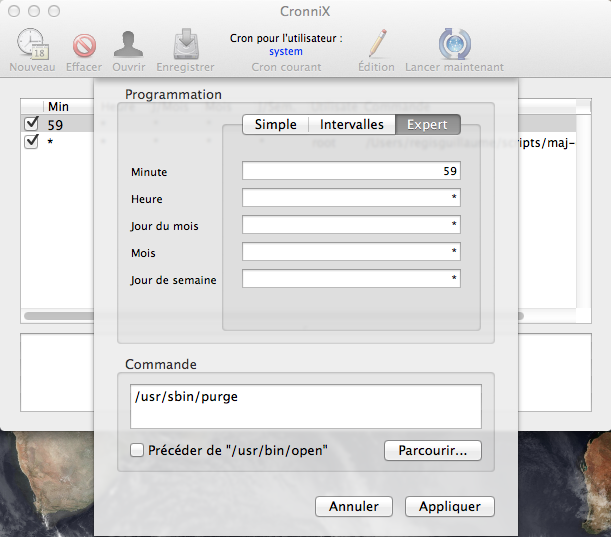Screen dimensions: 611x537
Task: Click the blue 'system' user link
Action: [286, 51]
